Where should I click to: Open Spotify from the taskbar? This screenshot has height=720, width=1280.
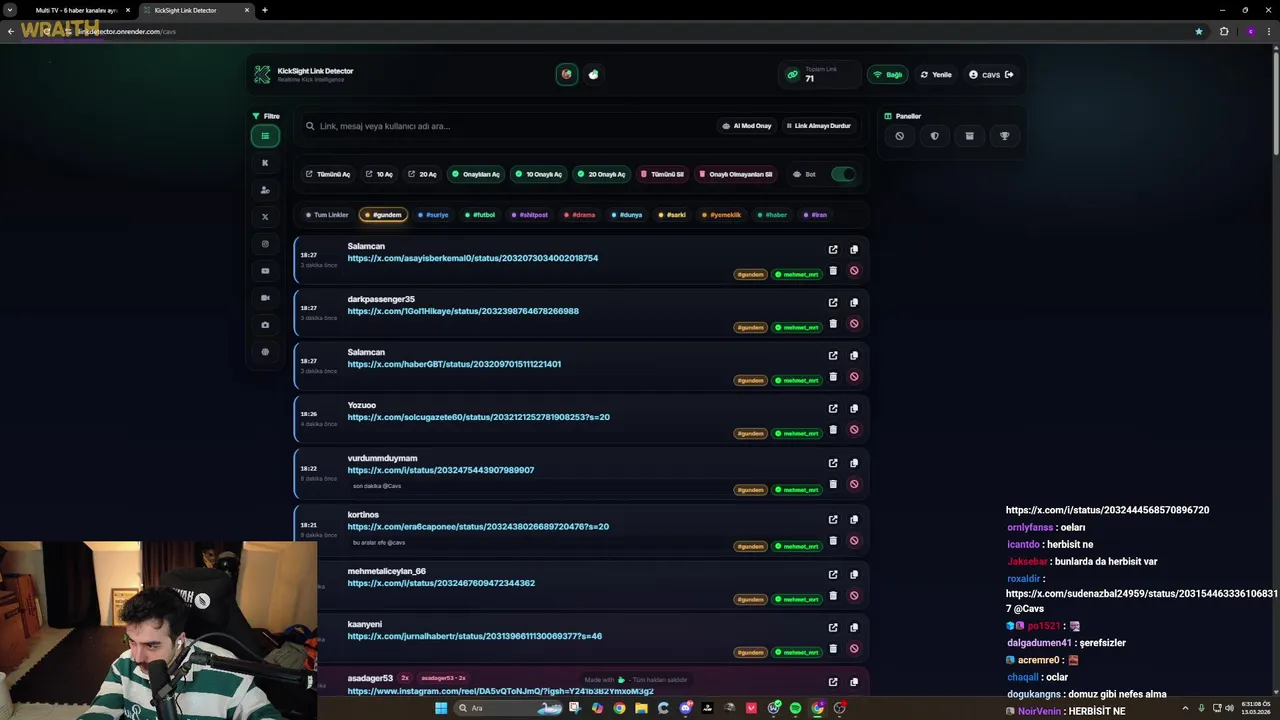[x=796, y=708]
